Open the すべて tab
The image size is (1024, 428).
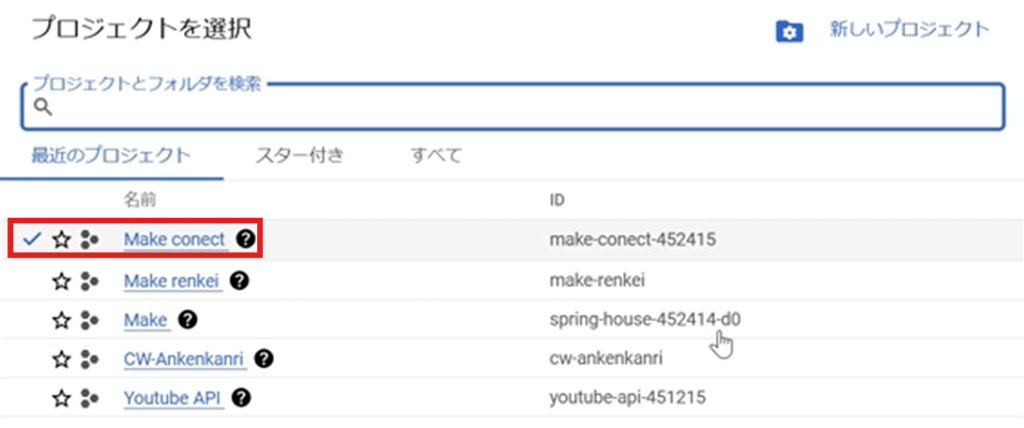click(436, 155)
